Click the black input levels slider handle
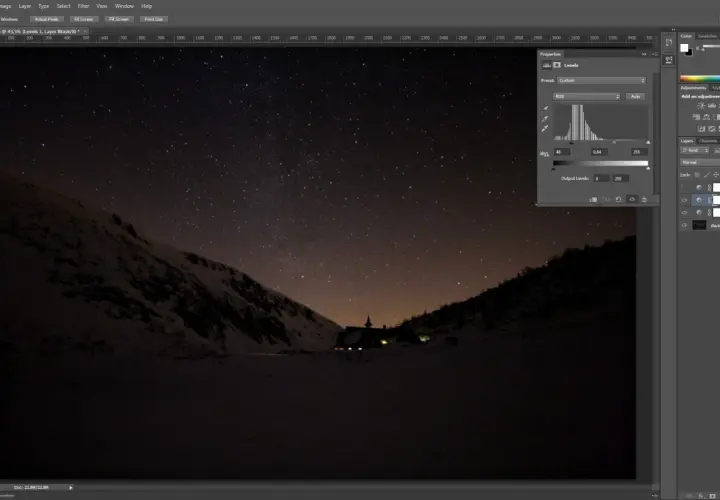The width and height of the screenshot is (720, 500). pyautogui.click(x=571, y=143)
